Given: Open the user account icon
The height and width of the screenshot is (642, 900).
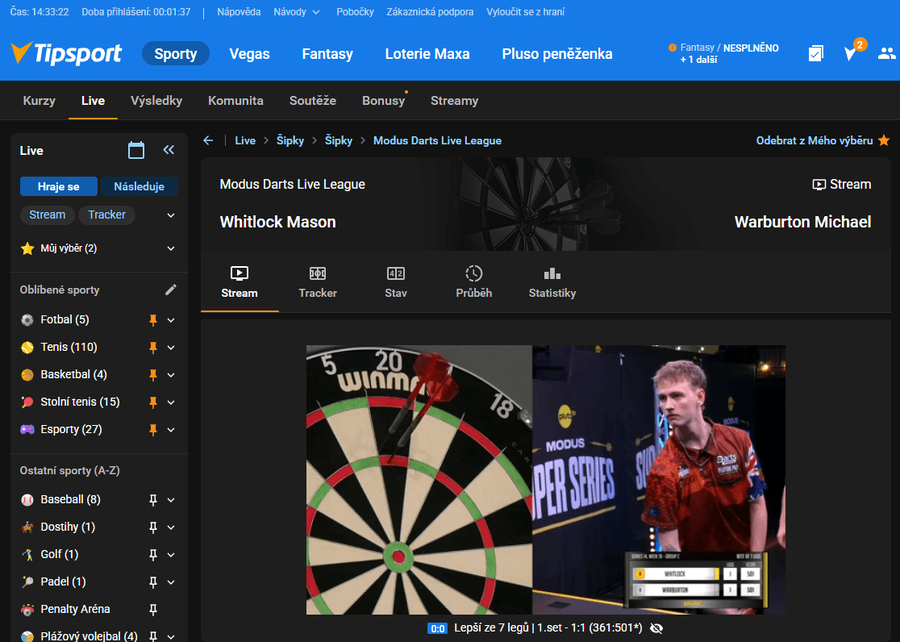Looking at the screenshot, I should [887, 53].
